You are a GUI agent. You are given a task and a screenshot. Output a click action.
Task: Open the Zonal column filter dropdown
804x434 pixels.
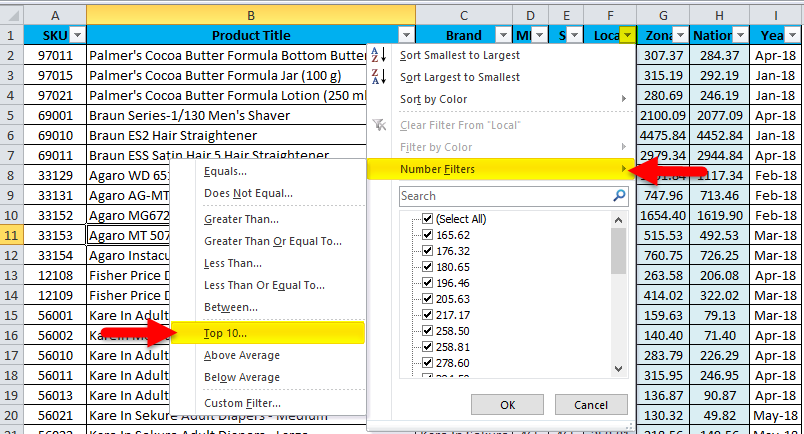pos(680,35)
